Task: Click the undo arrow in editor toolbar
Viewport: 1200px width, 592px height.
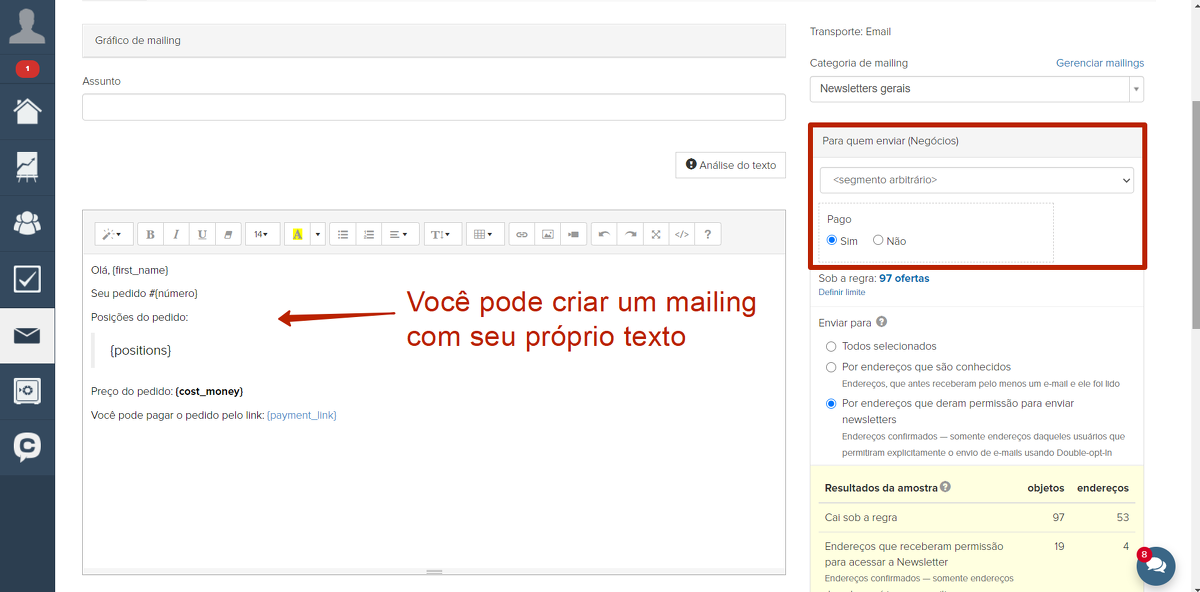Action: point(604,234)
